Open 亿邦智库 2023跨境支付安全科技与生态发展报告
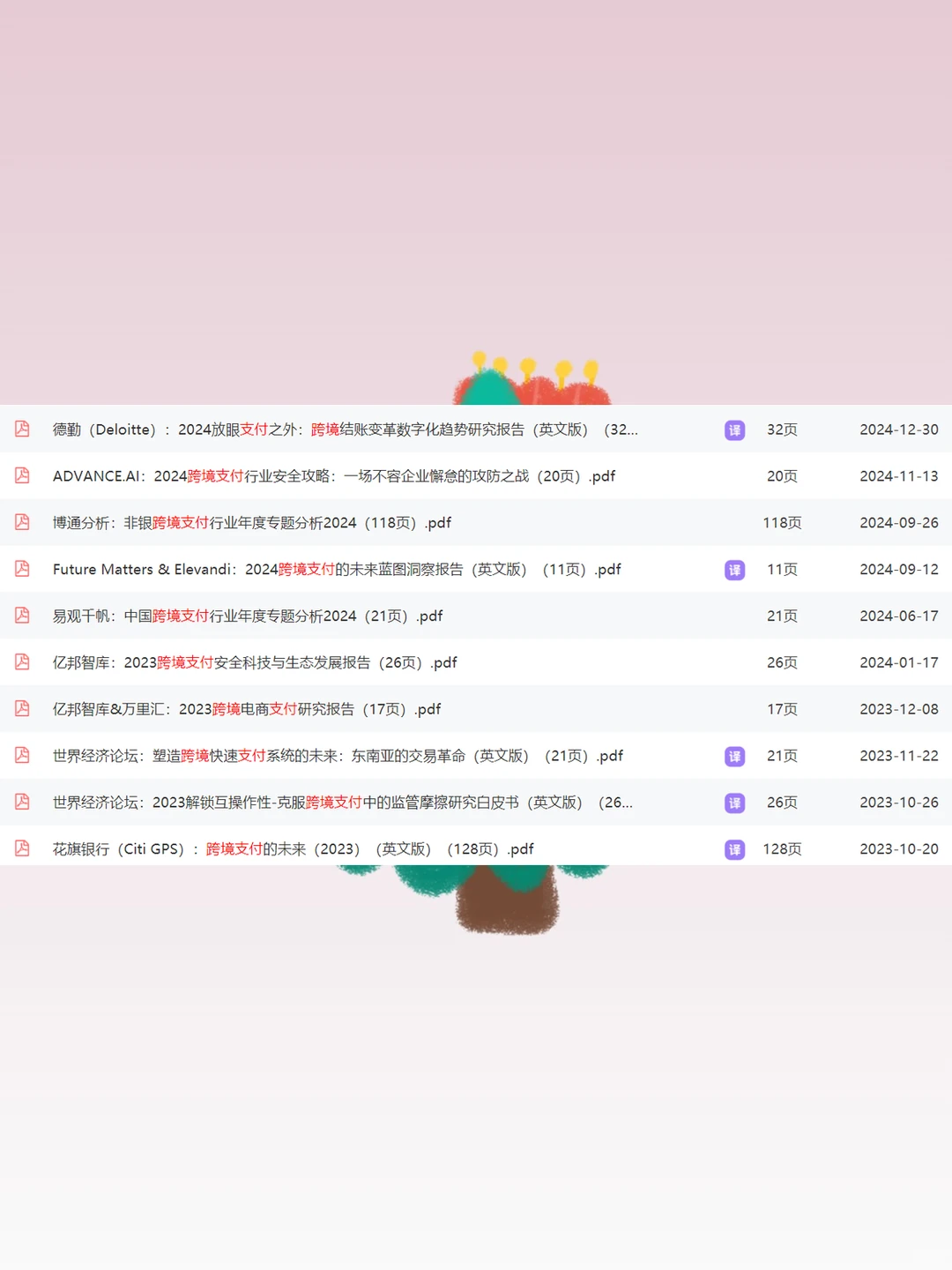Image resolution: width=952 pixels, height=1270 pixels. click(x=255, y=662)
